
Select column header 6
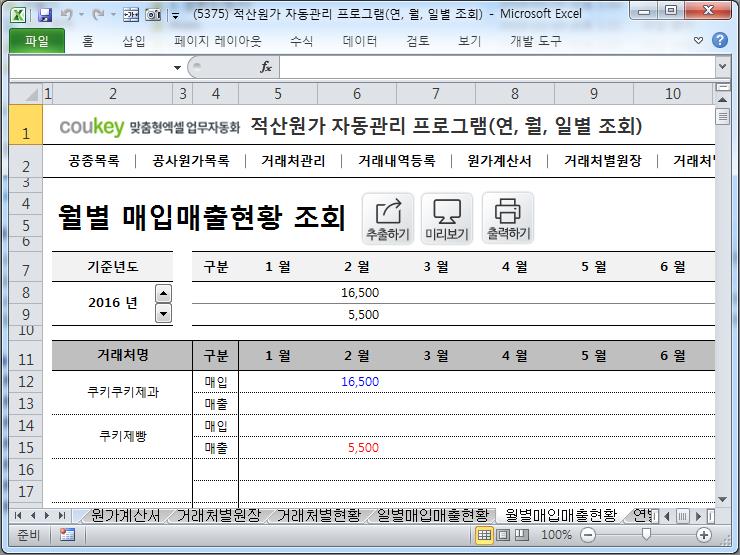(x=357, y=94)
